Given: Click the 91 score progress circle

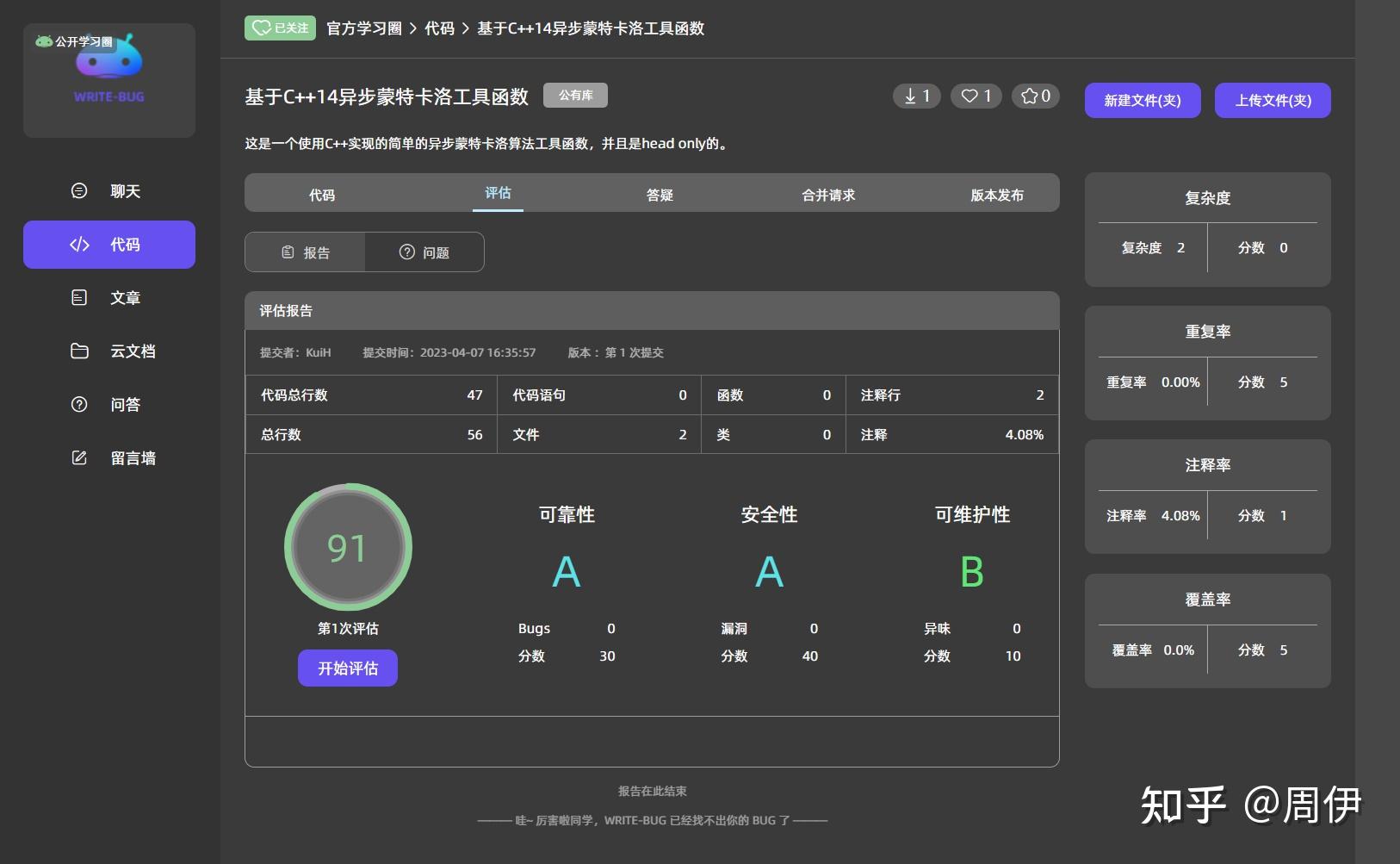Looking at the screenshot, I should 347,547.
